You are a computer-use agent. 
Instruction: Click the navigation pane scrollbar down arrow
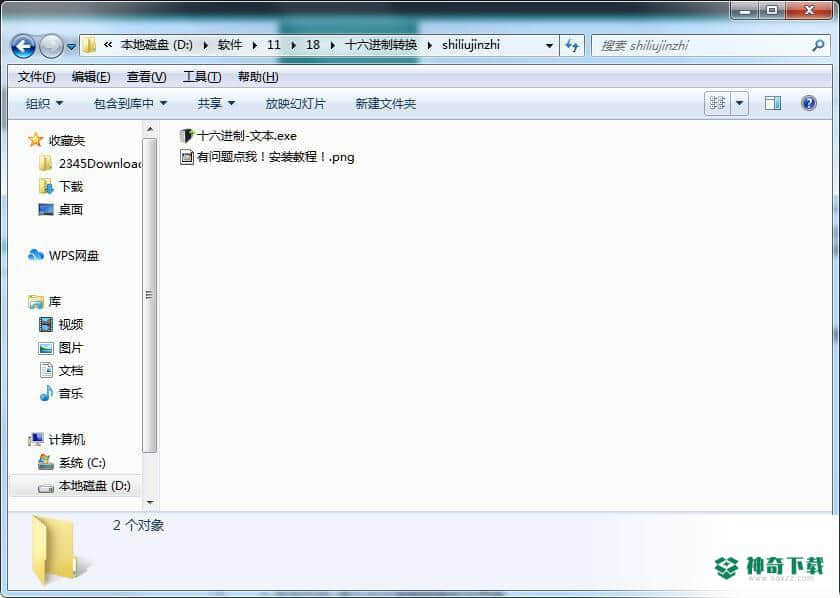(150, 503)
